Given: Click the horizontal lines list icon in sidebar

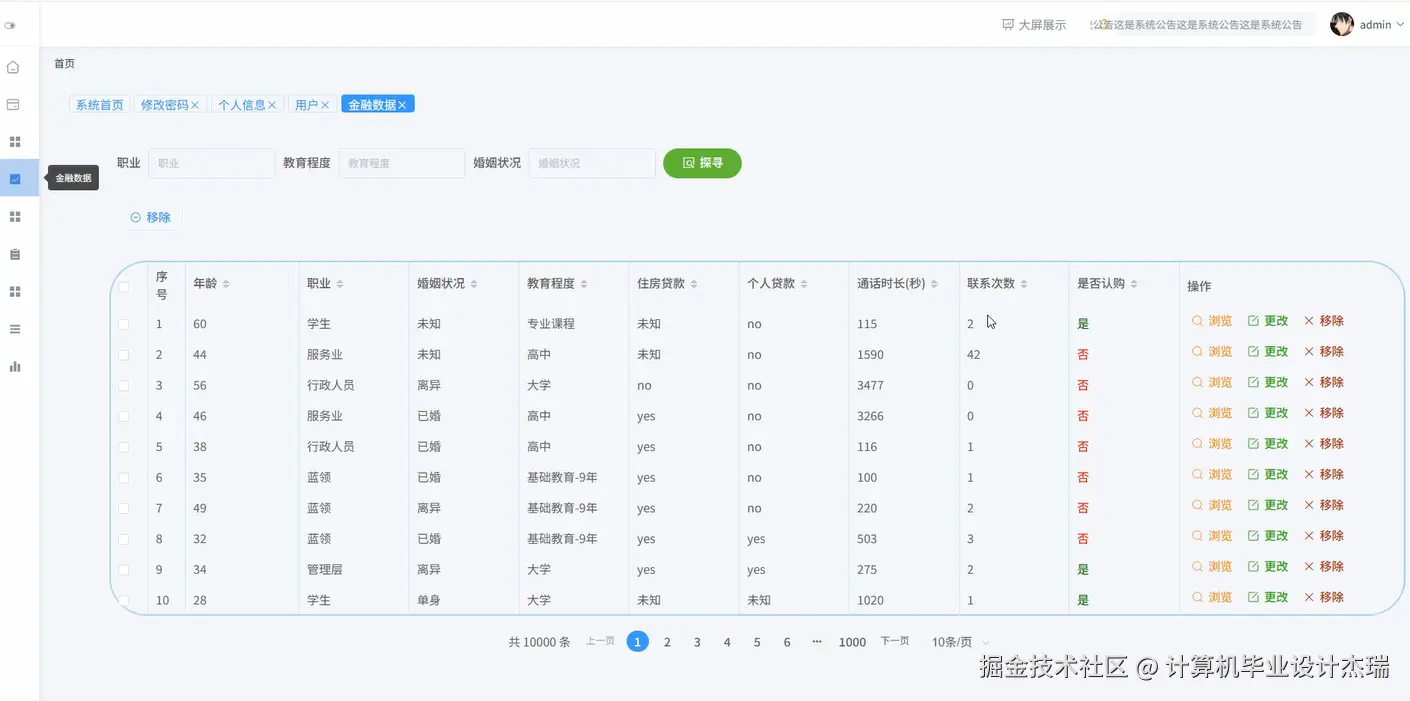Looking at the screenshot, I should pos(15,329).
